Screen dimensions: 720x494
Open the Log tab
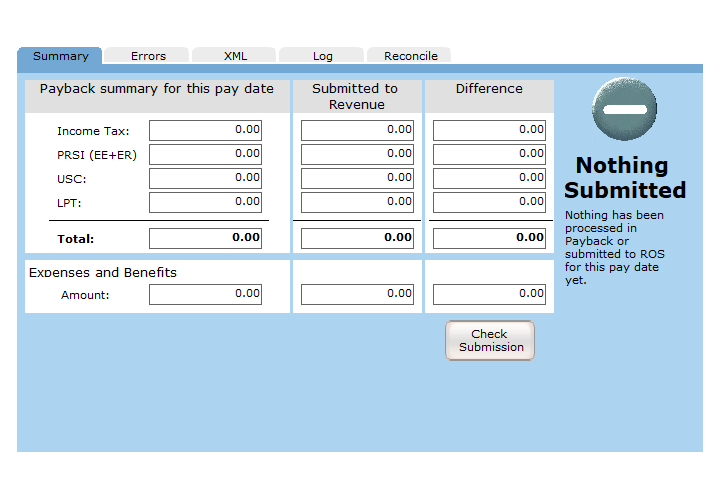(x=322, y=56)
